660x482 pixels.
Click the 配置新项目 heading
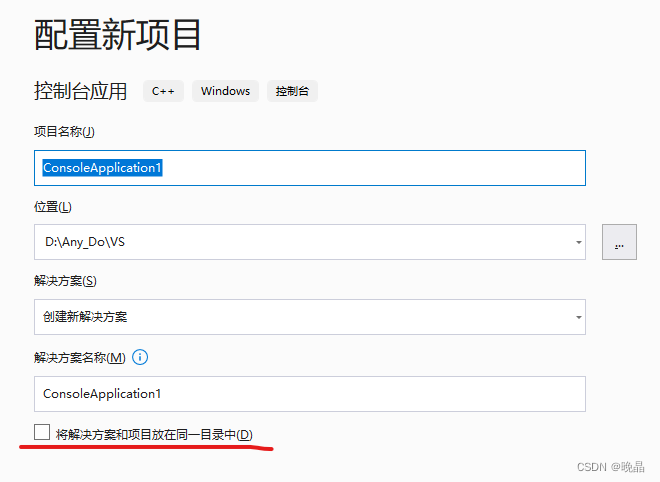tap(117, 35)
